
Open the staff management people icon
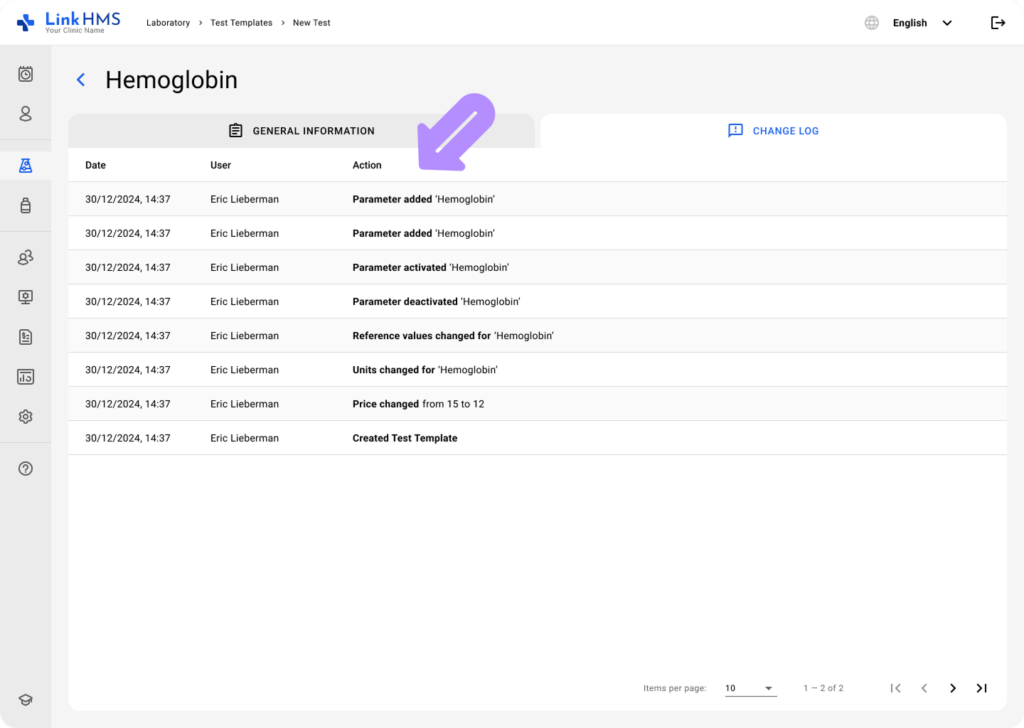coord(25,257)
